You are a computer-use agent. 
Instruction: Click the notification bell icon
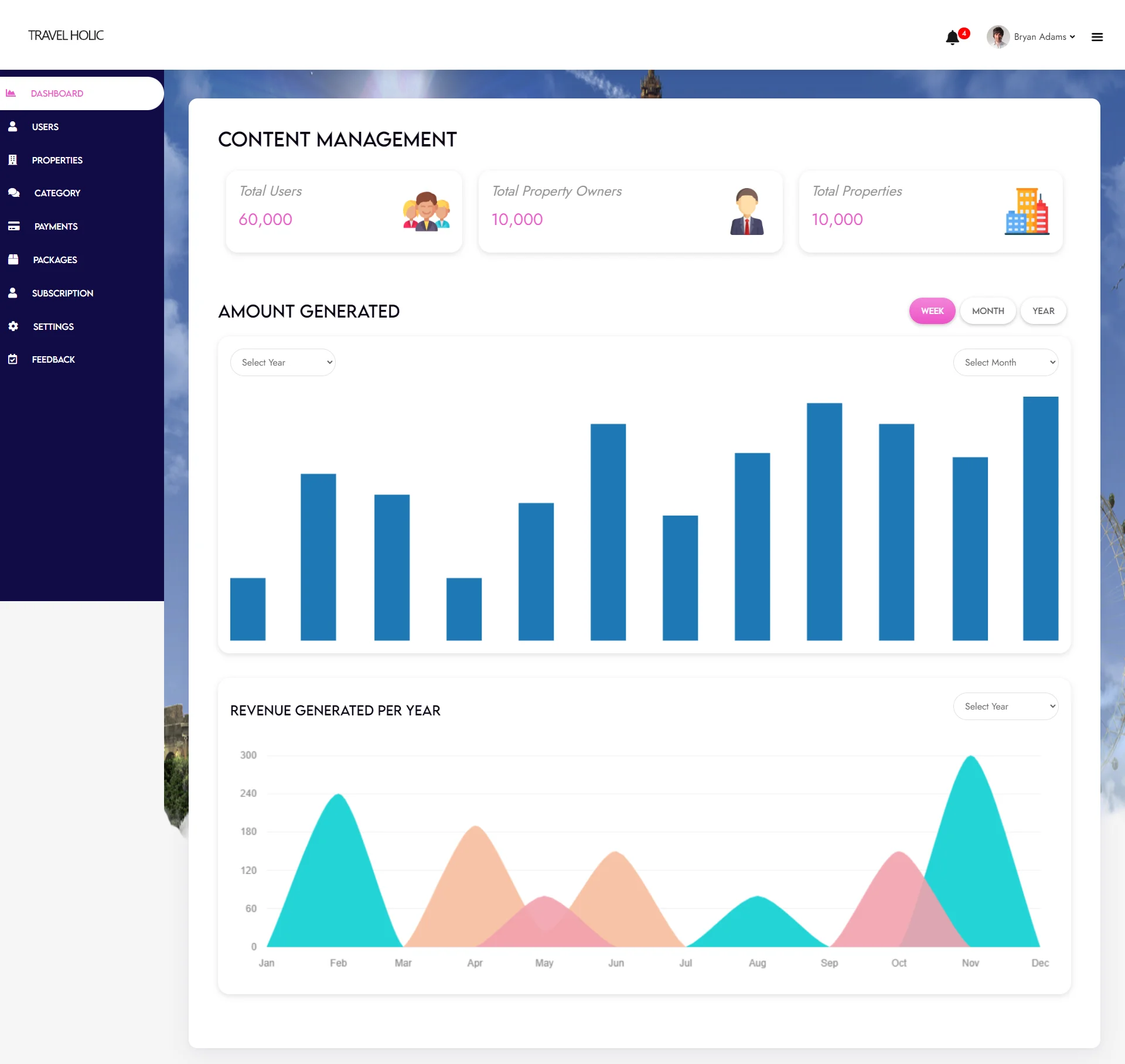(x=952, y=37)
